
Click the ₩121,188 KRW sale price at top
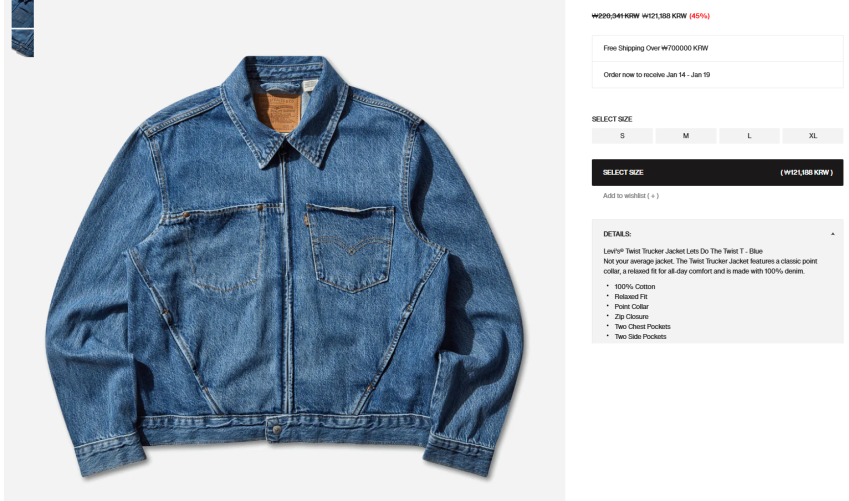(664, 16)
